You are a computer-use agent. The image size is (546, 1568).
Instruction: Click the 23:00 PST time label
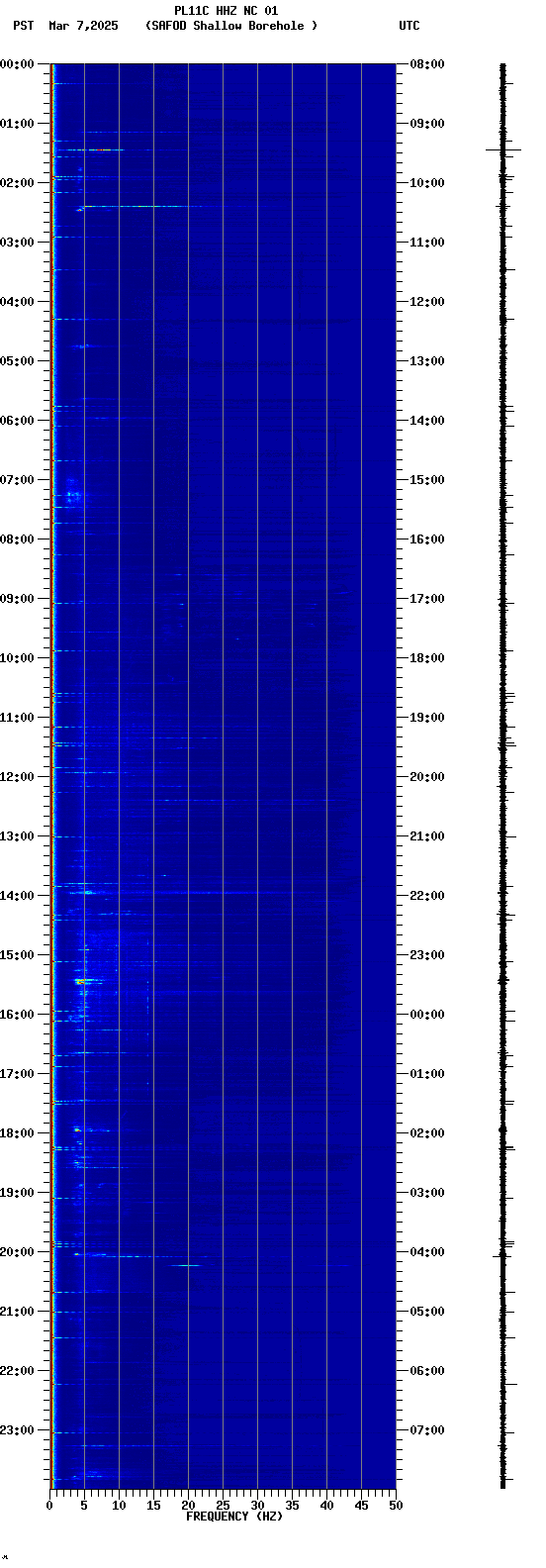click(18, 1430)
